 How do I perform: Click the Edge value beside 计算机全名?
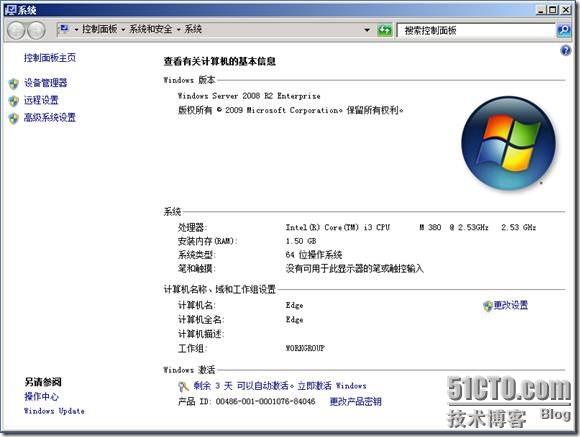click(x=294, y=320)
